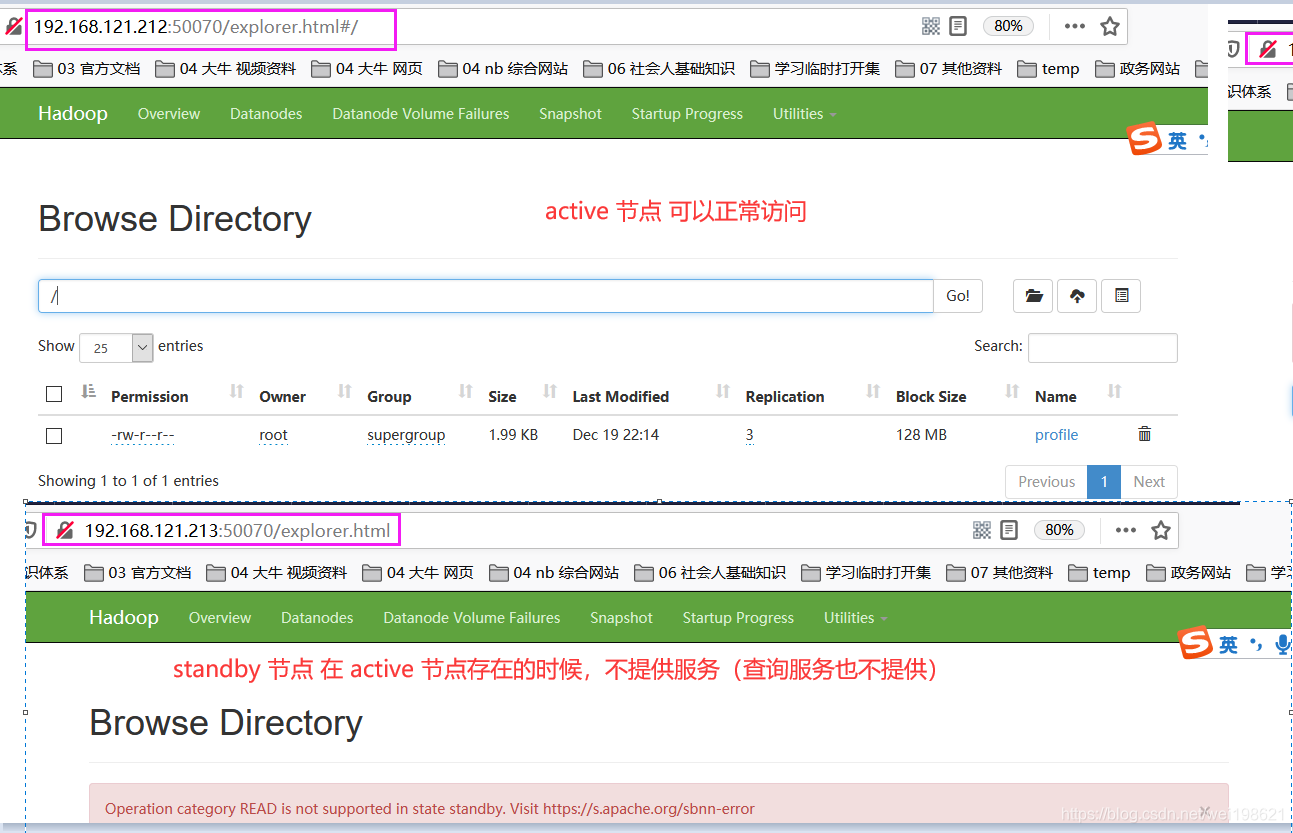Sort by the first column sort icon
The height and width of the screenshot is (833, 1293).
coord(89,391)
